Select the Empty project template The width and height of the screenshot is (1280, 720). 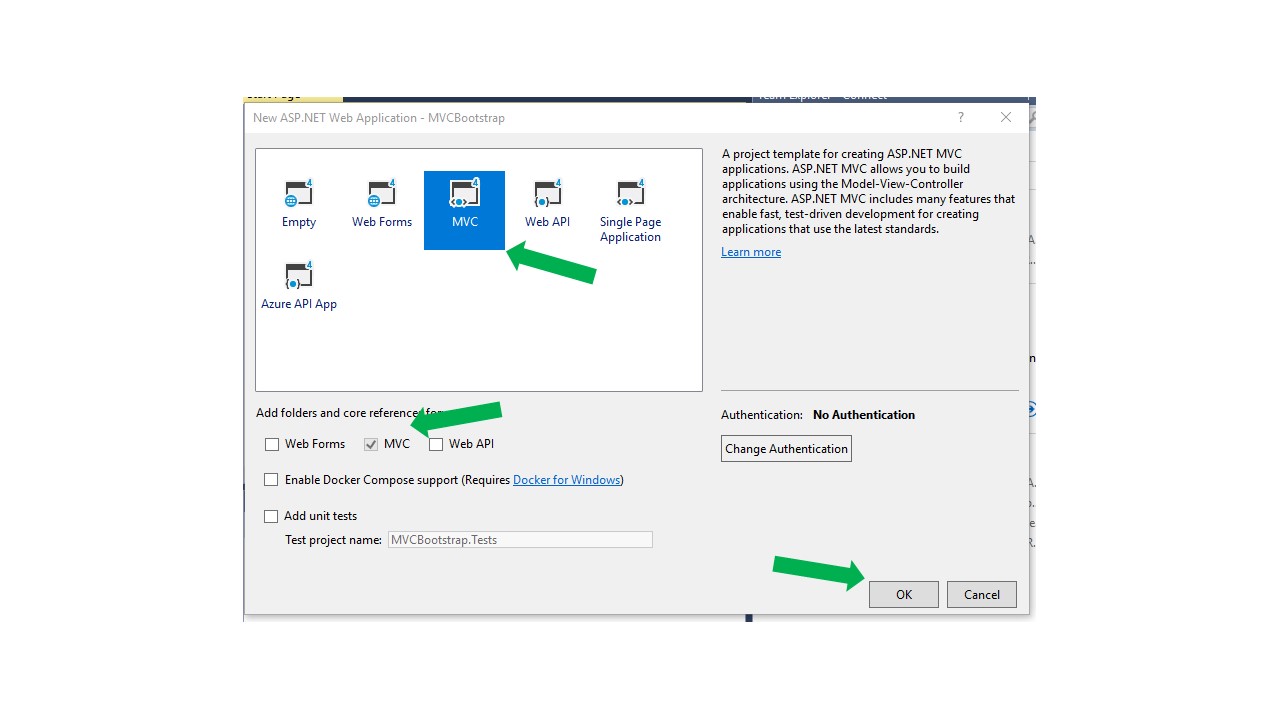[x=299, y=205]
